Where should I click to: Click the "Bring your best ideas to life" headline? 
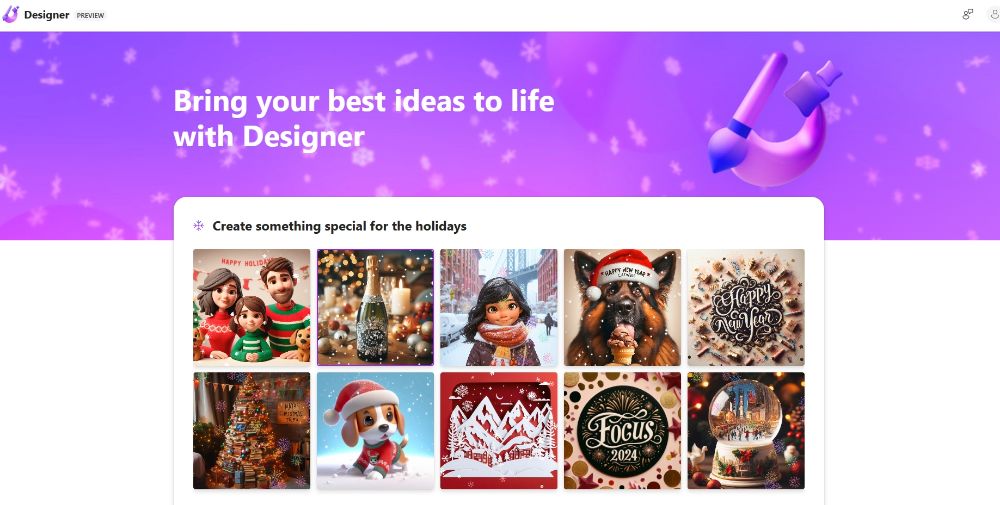[x=364, y=101]
